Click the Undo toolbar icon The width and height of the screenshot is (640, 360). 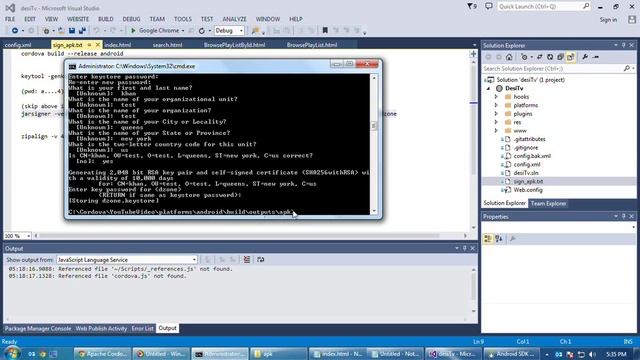pyautogui.click(x=97, y=31)
